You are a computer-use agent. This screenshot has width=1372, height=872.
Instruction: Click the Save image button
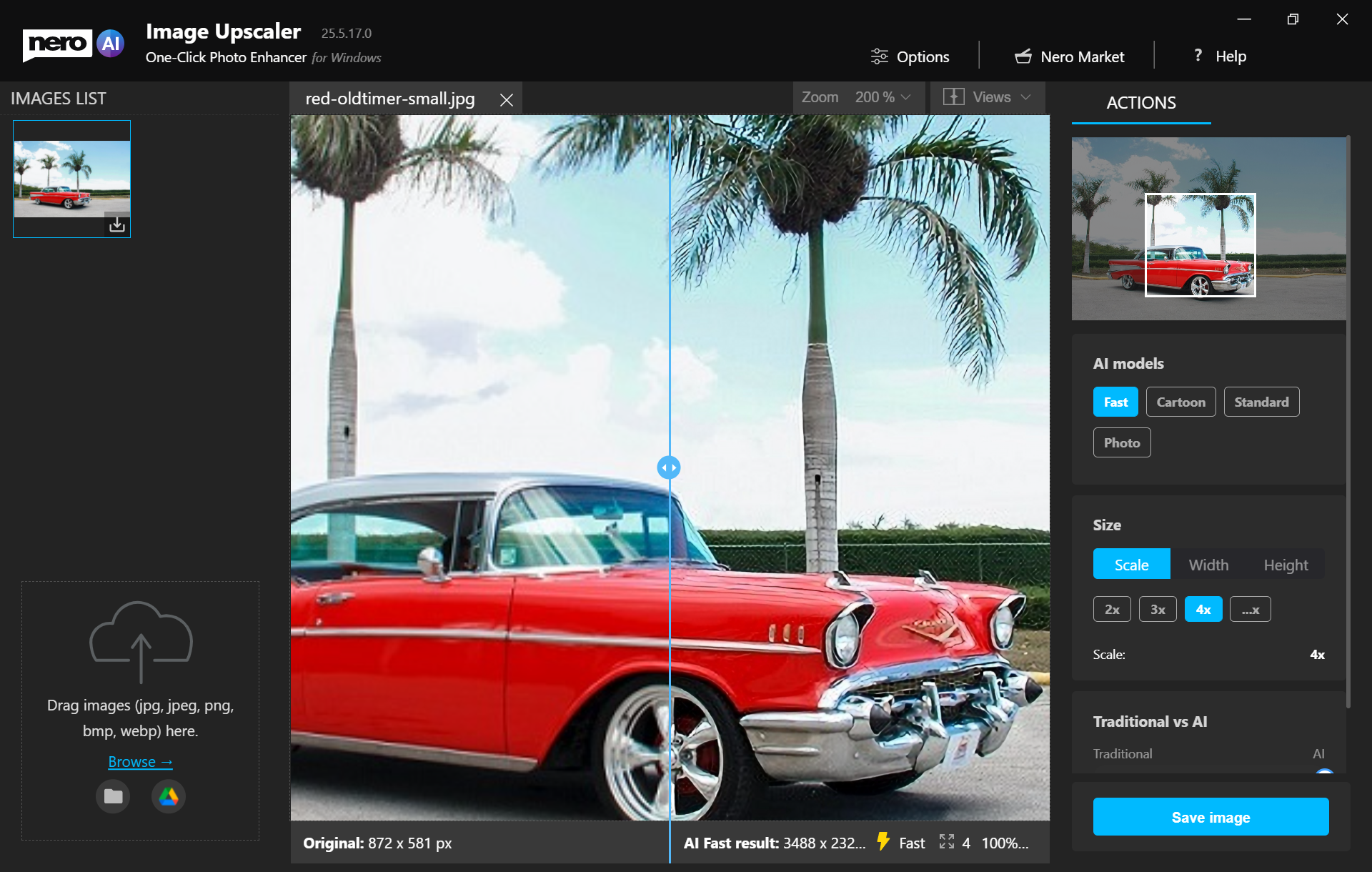1211,816
